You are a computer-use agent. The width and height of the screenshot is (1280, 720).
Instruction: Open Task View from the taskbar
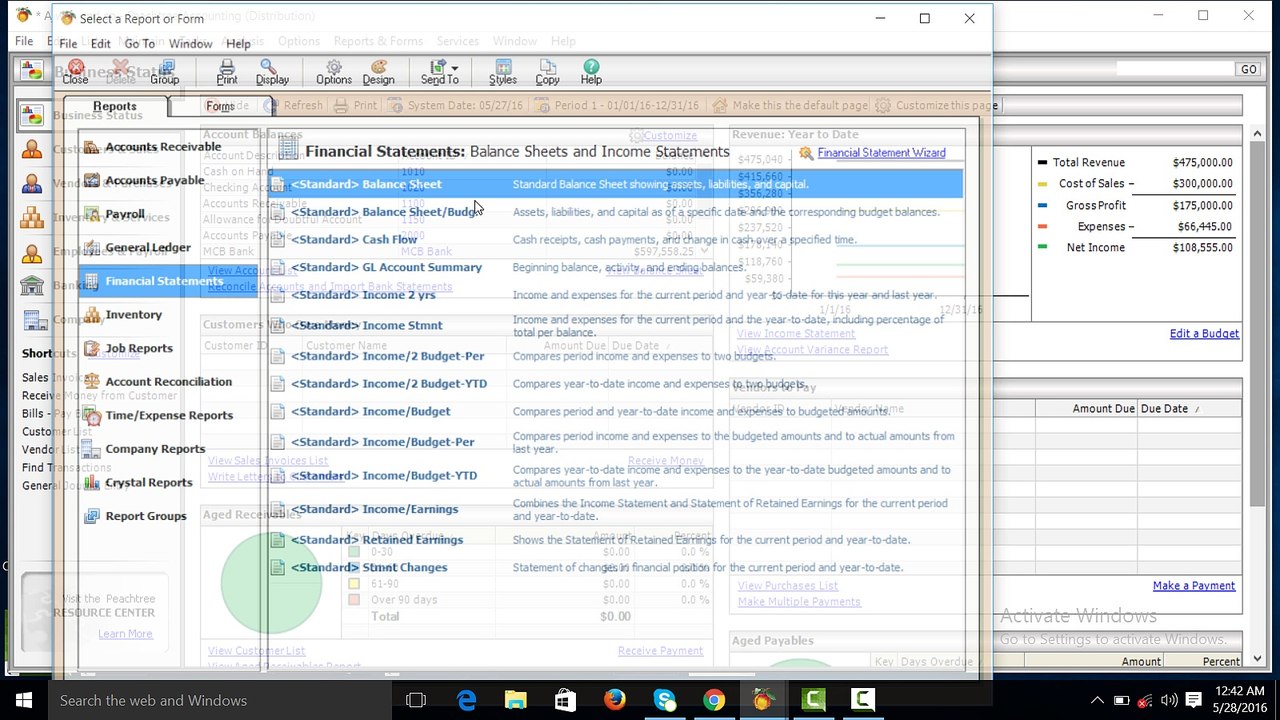click(416, 700)
